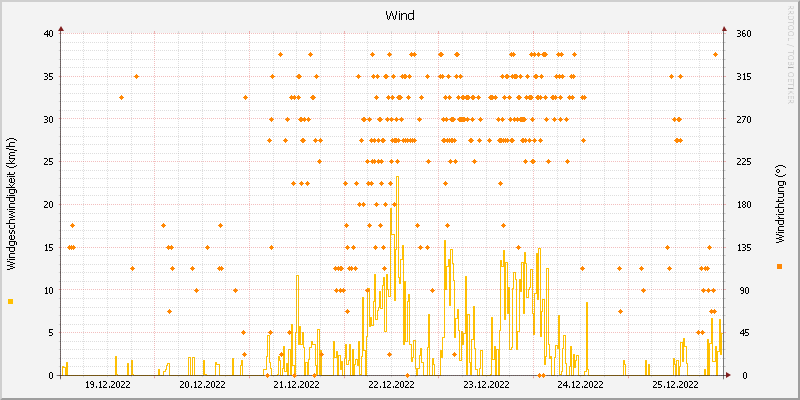Click the date label 21.12.2022
The image size is (800, 400).
point(296,385)
